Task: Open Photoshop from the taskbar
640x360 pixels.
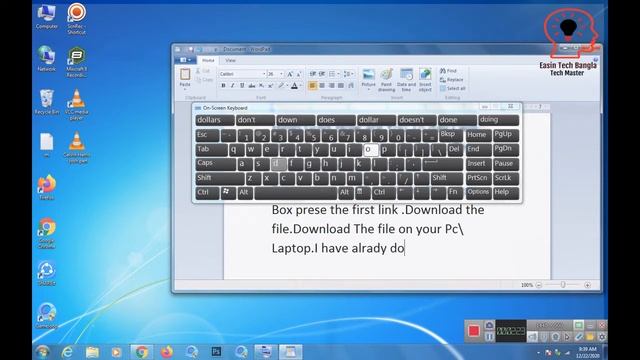Action: (x=216, y=351)
